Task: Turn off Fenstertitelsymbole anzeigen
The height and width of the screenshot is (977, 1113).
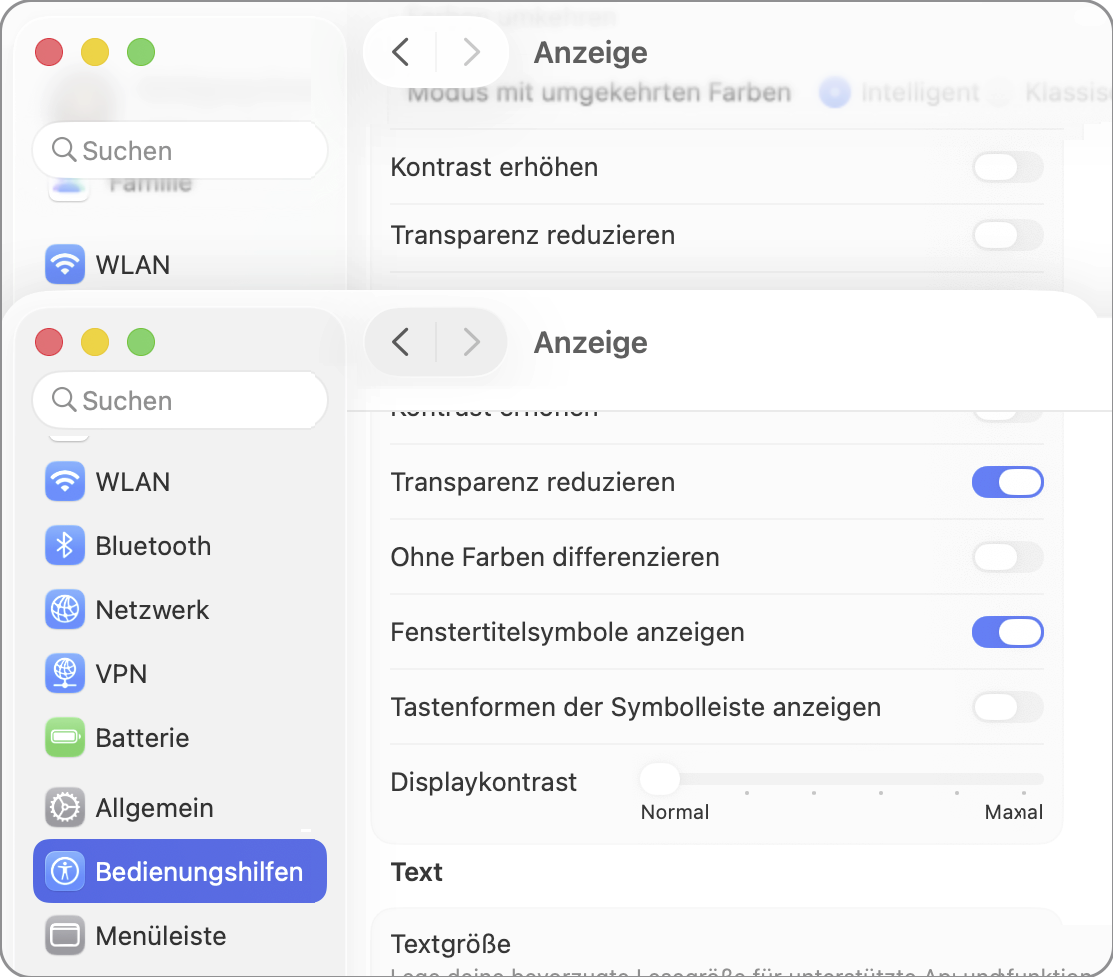Action: click(1007, 632)
